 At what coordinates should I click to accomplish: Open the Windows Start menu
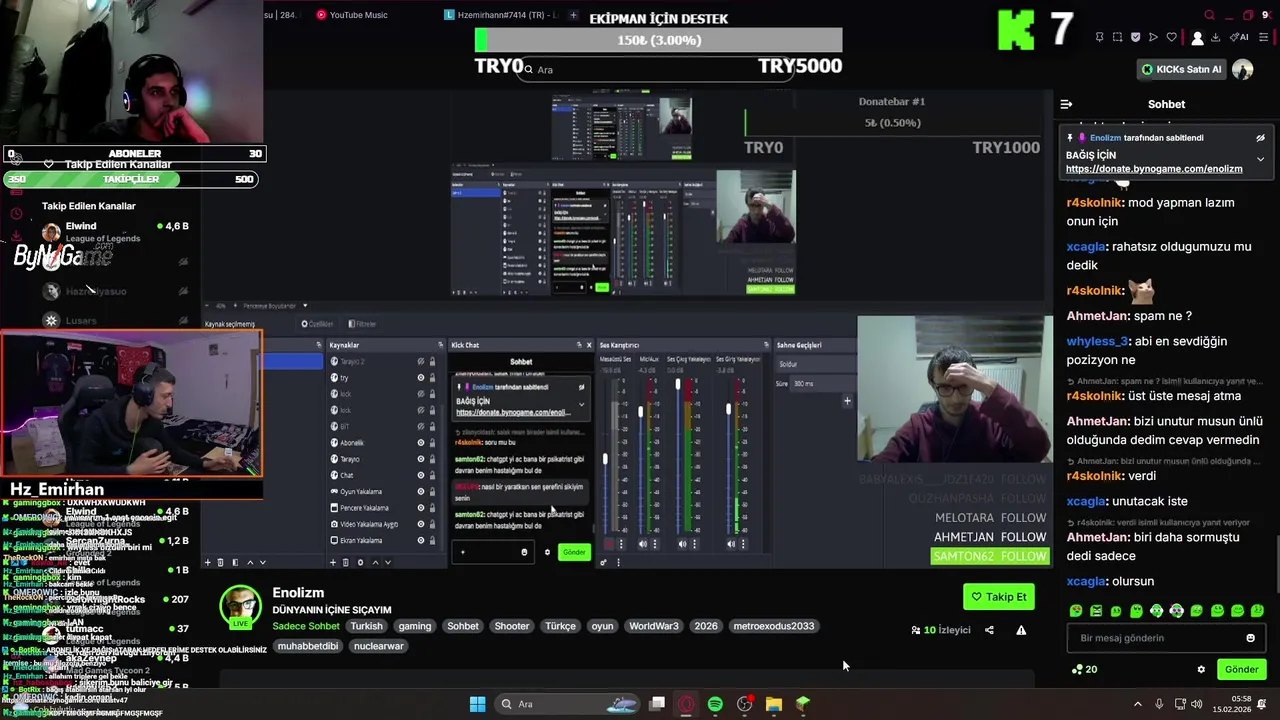477,704
